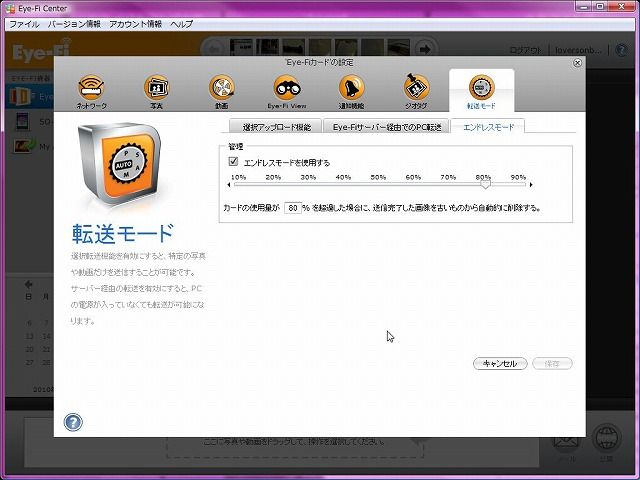640x480 pixels.
Task: Click the Eye-Fi Center title bar icon
Action: pyautogui.click(x=11, y=8)
